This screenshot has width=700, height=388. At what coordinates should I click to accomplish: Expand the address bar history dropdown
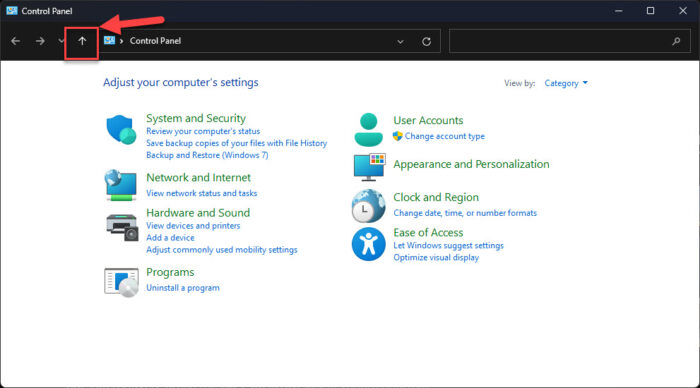[x=400, y=42]
